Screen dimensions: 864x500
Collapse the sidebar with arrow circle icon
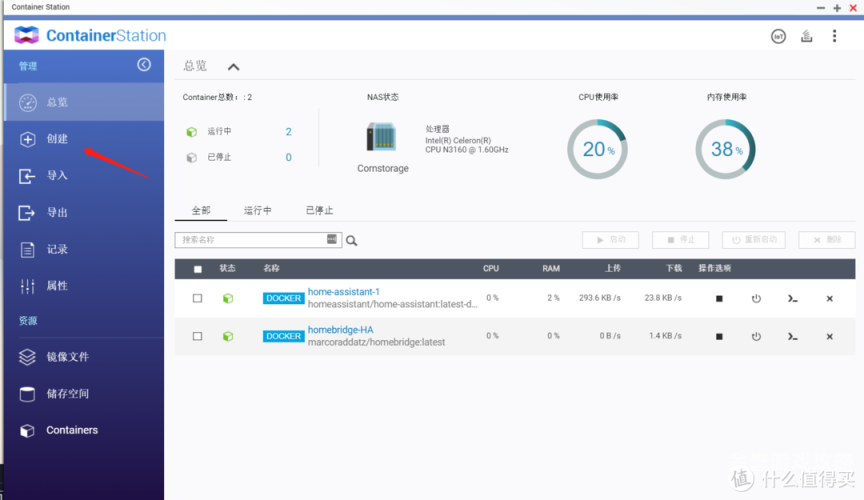point(144,65)
